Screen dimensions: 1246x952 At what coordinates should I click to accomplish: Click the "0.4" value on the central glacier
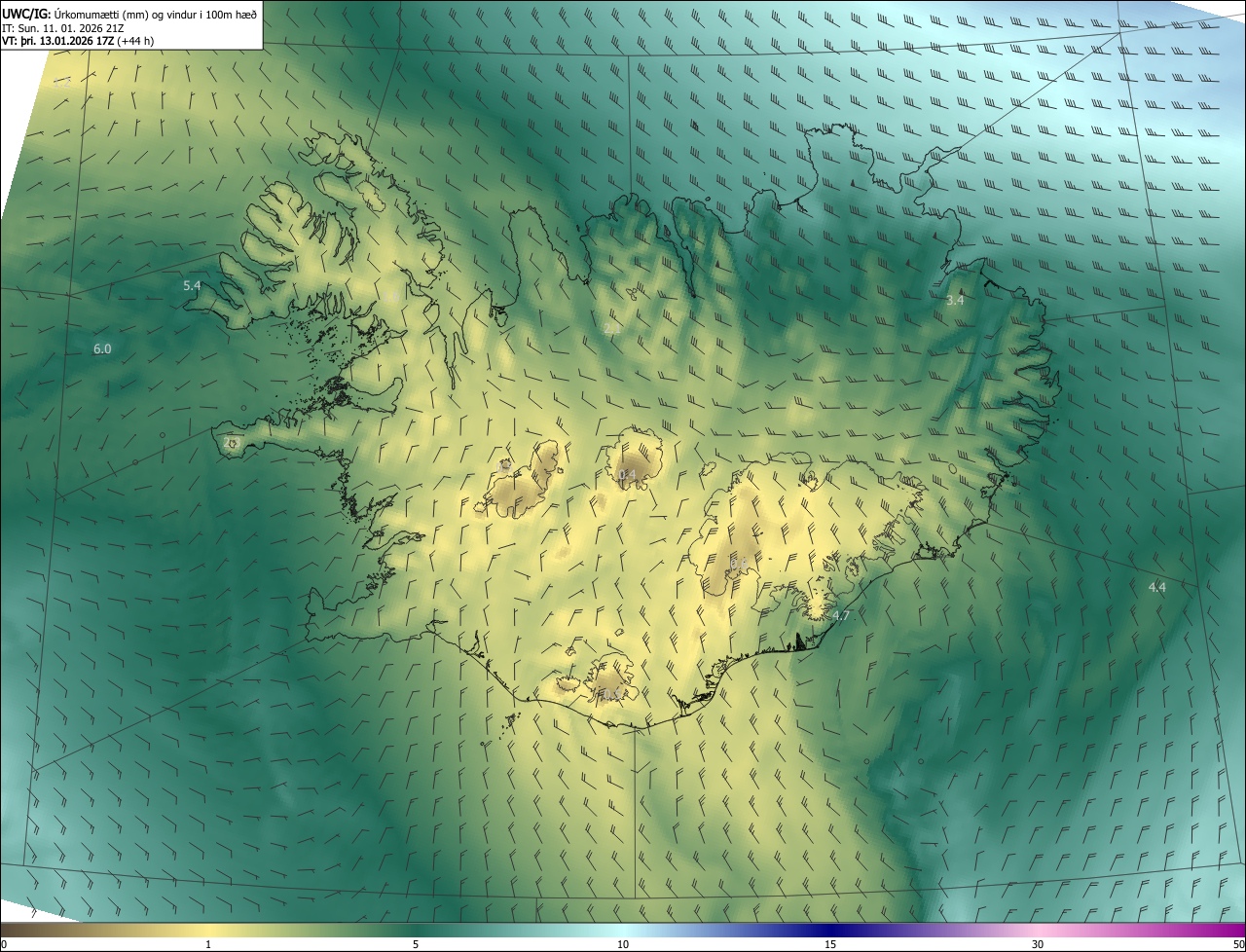pyautogui.click(x=627, y=474)
